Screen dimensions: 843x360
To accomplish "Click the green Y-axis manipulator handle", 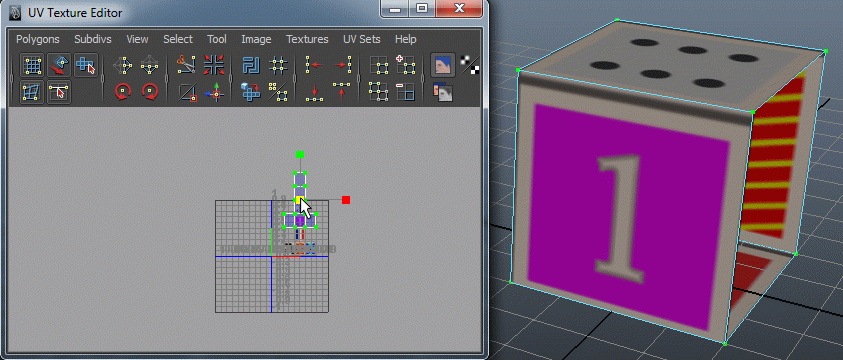I will (x=300, y=154).
